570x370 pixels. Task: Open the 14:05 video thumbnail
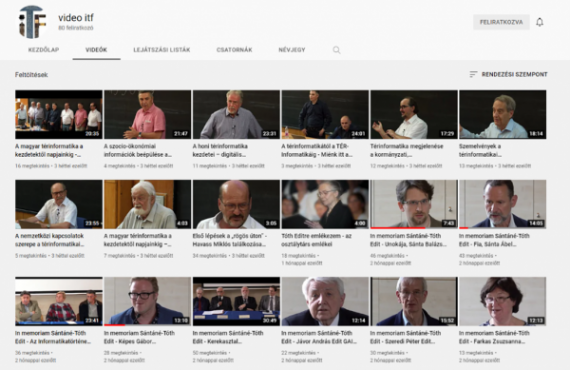tap(503, 204)
